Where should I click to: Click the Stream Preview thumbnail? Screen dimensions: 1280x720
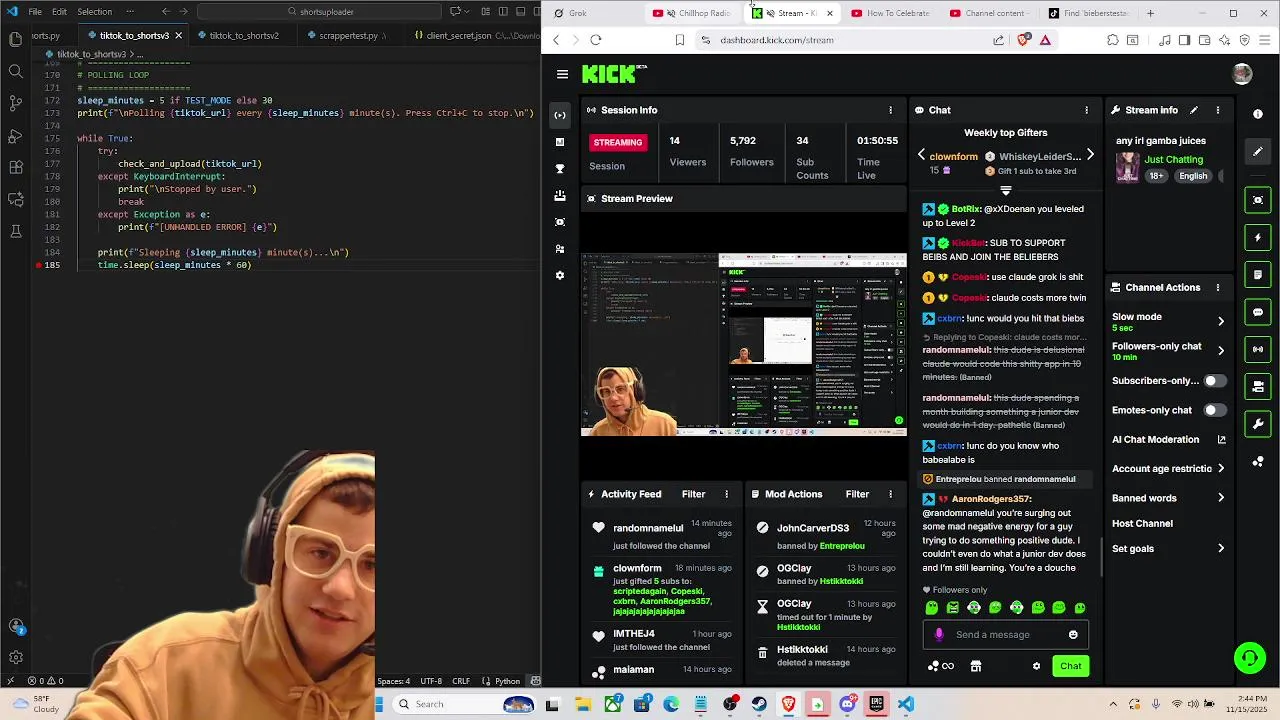pos(744,344)
